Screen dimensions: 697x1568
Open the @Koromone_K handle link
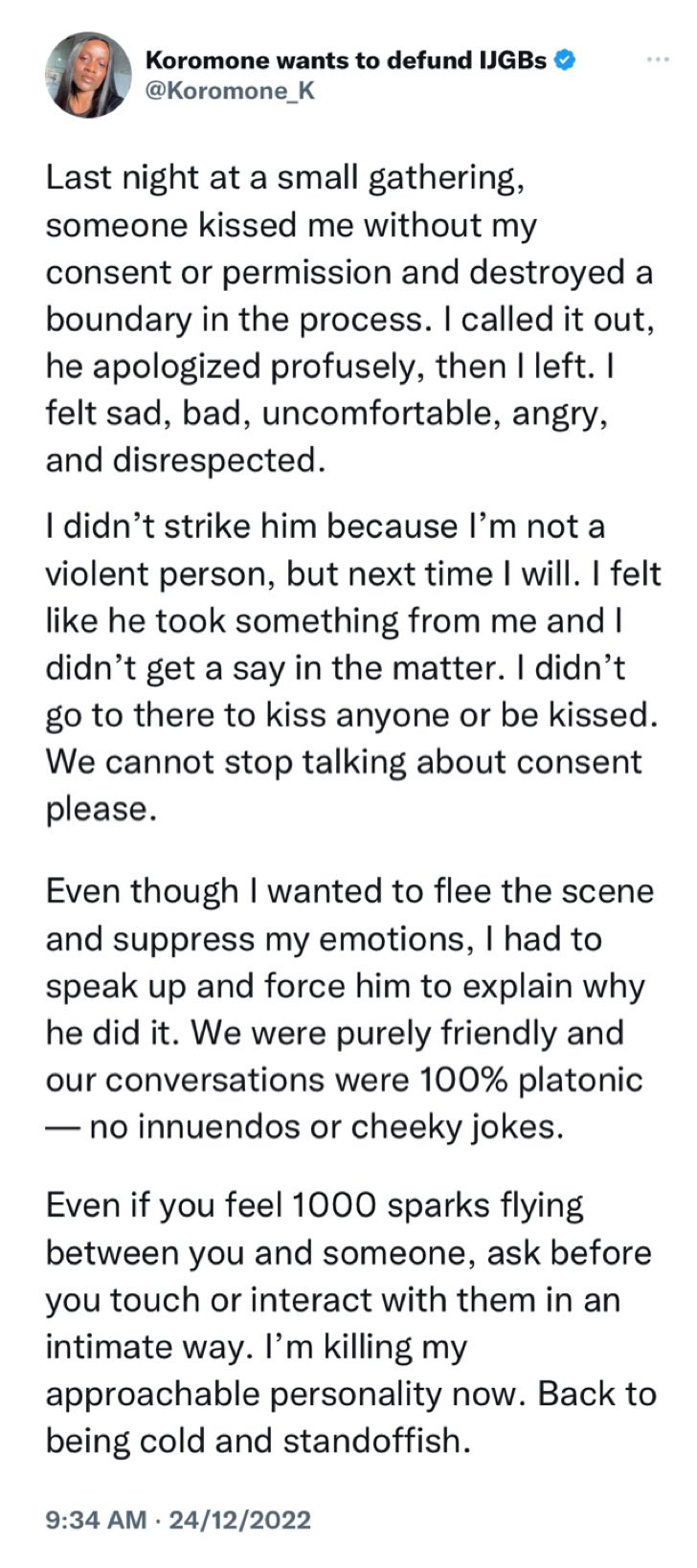(x=230, y=91)
